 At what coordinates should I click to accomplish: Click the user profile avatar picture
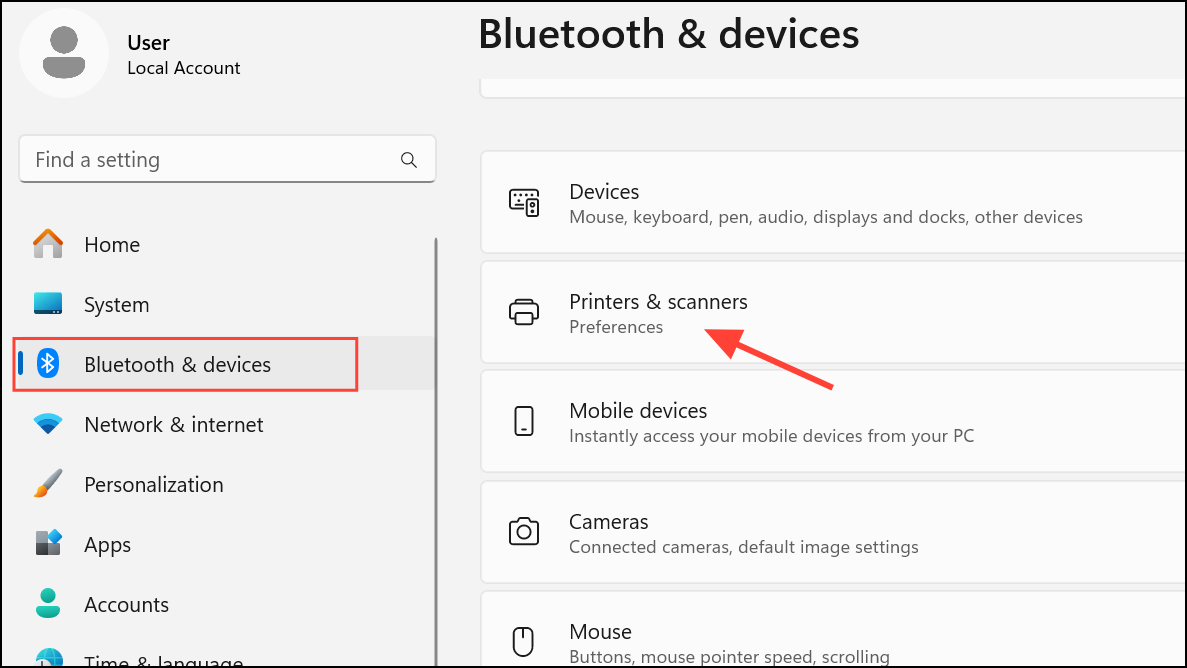(x=64, y=52)
